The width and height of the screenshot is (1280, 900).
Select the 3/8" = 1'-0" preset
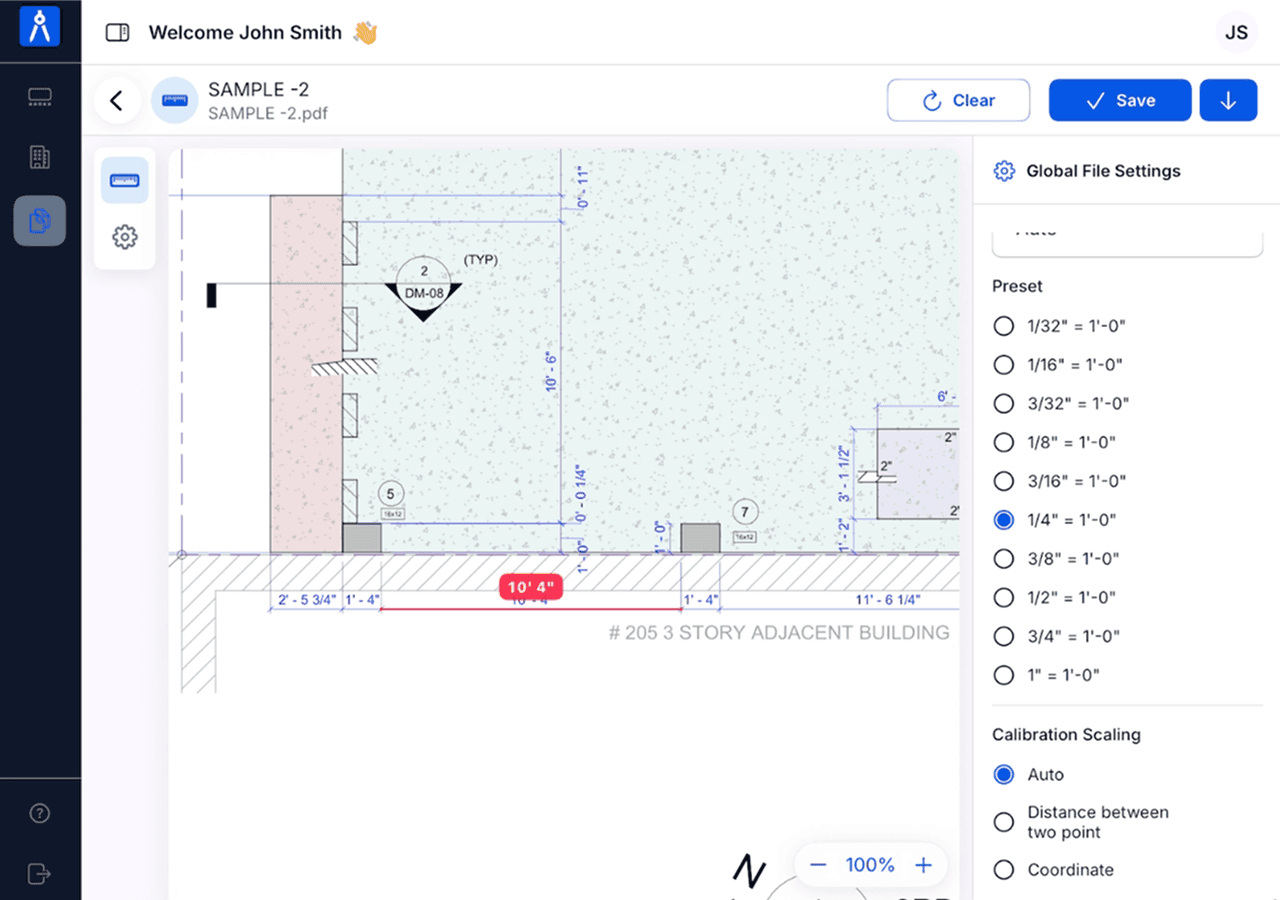(1004, 559)
